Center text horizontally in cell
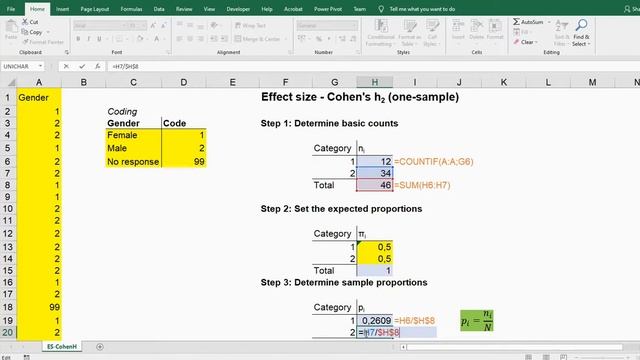Image resolution: width=640 pixels, height=360 pixels. (190, 39)
